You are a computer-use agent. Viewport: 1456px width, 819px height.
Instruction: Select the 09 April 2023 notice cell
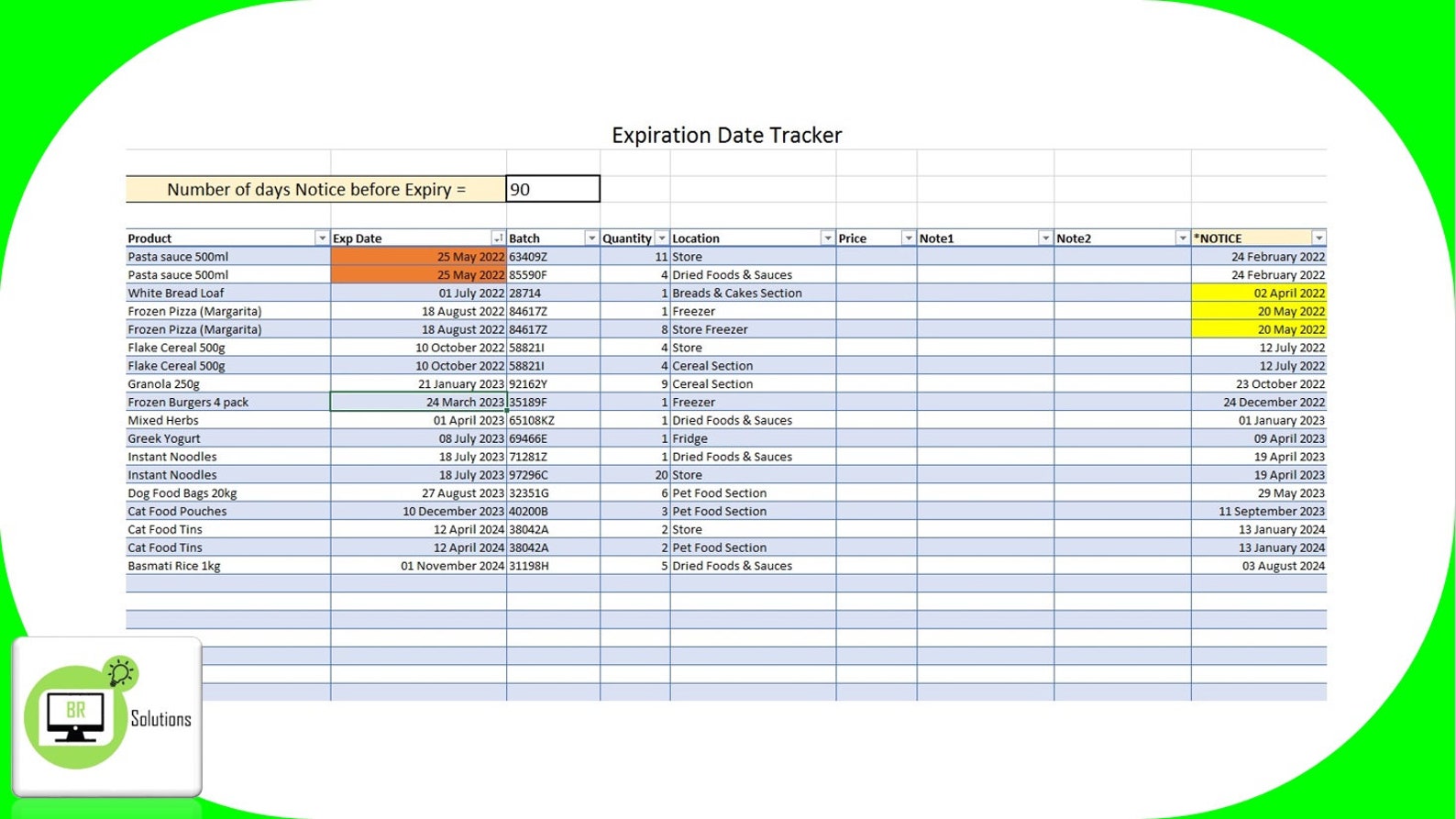1259,438
